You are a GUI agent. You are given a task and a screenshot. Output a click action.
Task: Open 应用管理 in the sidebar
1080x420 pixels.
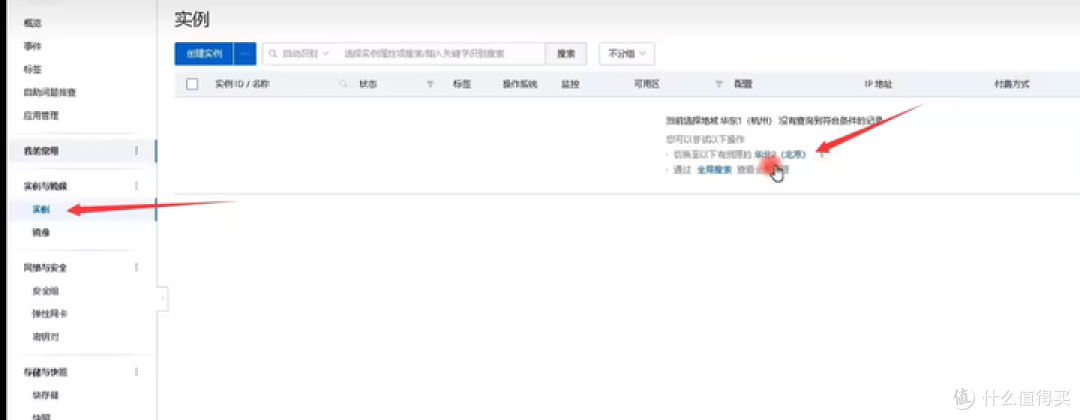click(x=41, y=116)
